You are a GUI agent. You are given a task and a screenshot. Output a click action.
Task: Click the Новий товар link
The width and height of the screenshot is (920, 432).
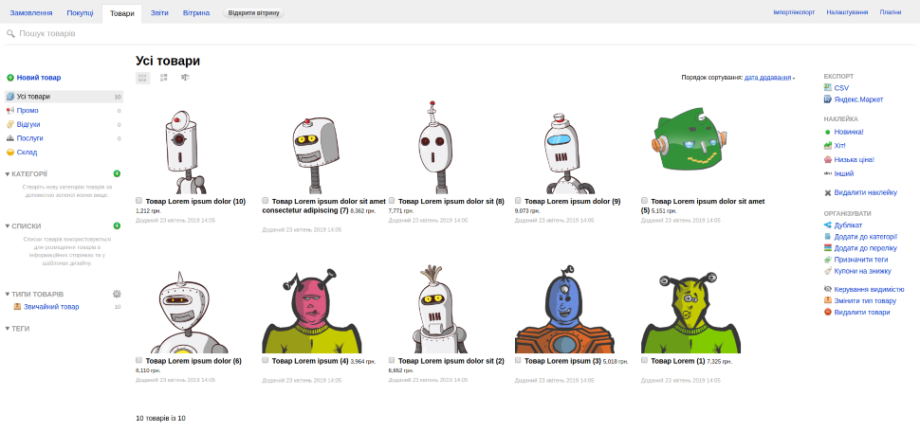(x=38, y=77)
